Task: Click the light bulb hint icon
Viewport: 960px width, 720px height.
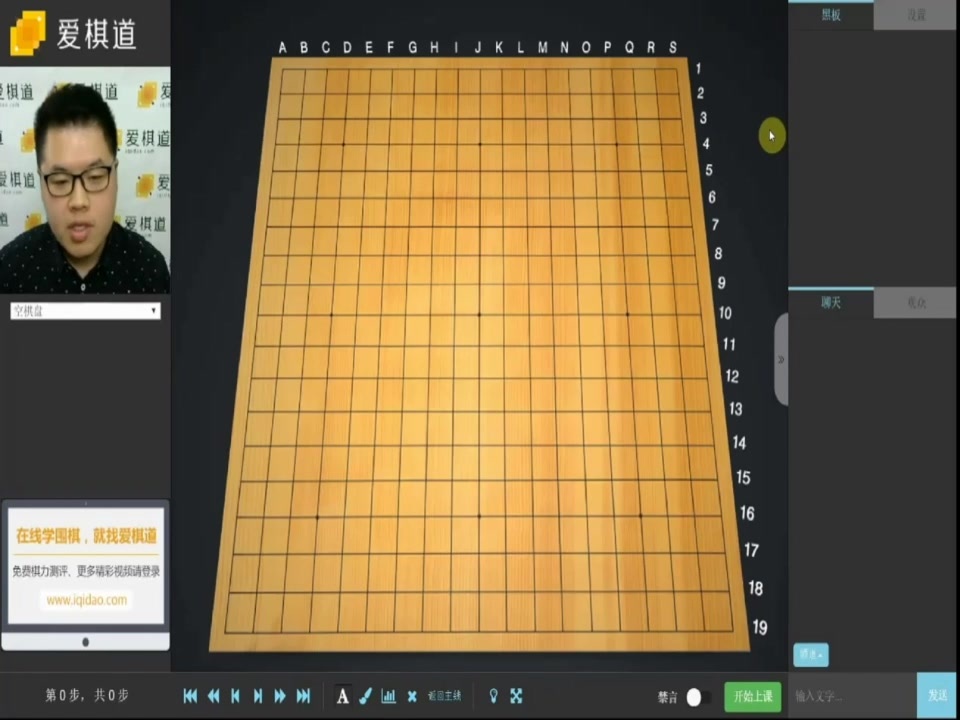Action: pyautogui.click(x=493, y=696)
